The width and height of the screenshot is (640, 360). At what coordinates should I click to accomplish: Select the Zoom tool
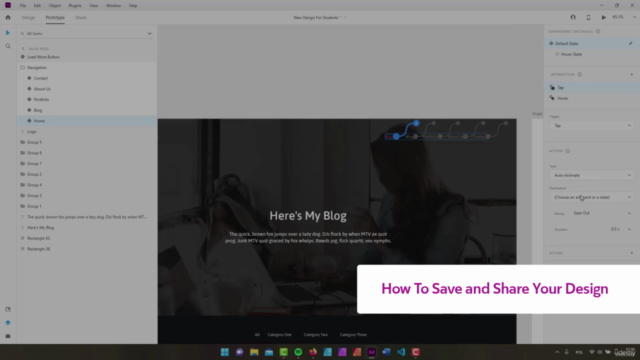tap(8, 46)
